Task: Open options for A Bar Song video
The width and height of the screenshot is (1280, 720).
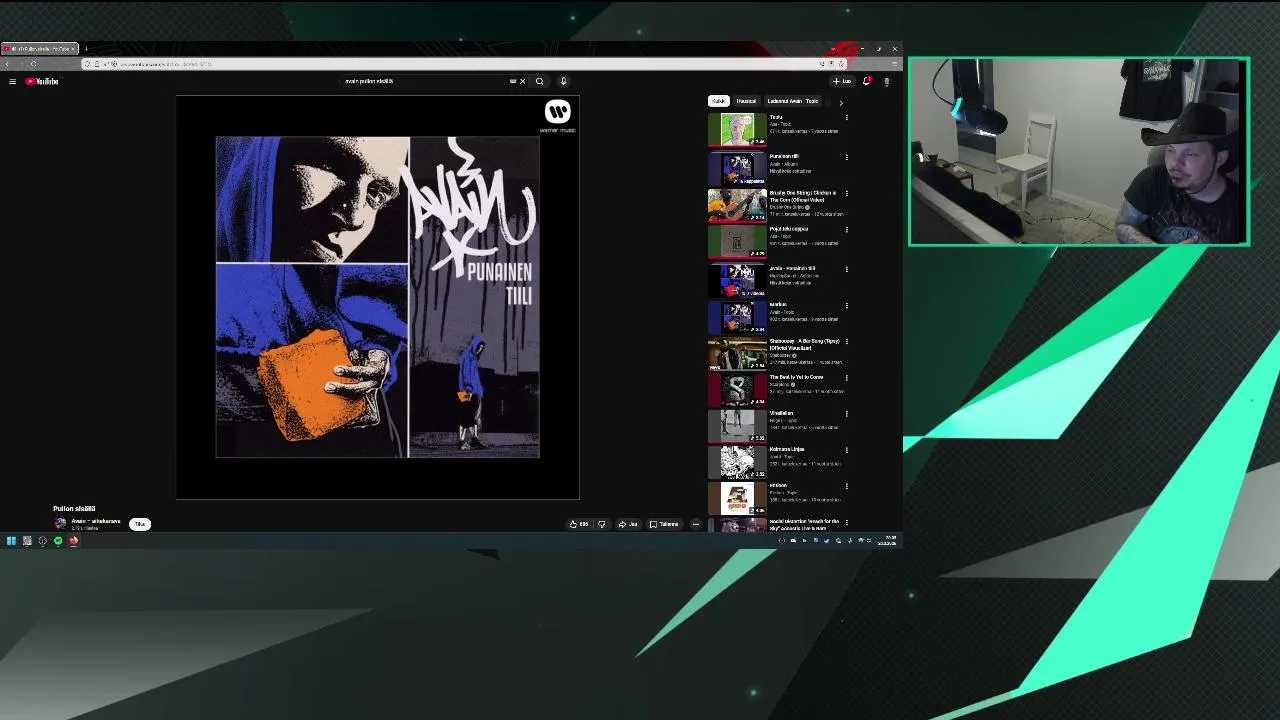Action: 846,341
